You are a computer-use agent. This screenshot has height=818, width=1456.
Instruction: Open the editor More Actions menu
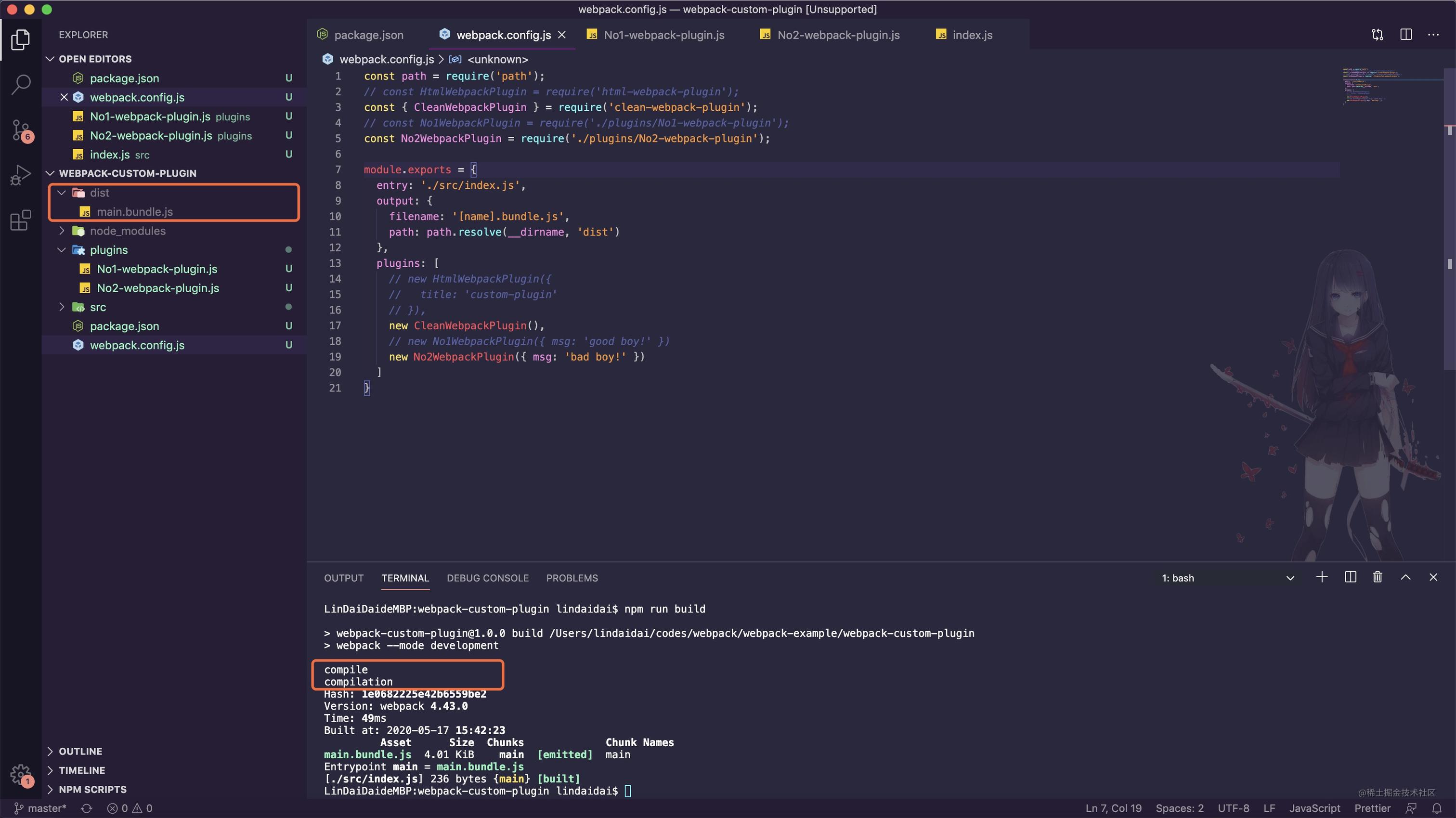coord(1433,35)
